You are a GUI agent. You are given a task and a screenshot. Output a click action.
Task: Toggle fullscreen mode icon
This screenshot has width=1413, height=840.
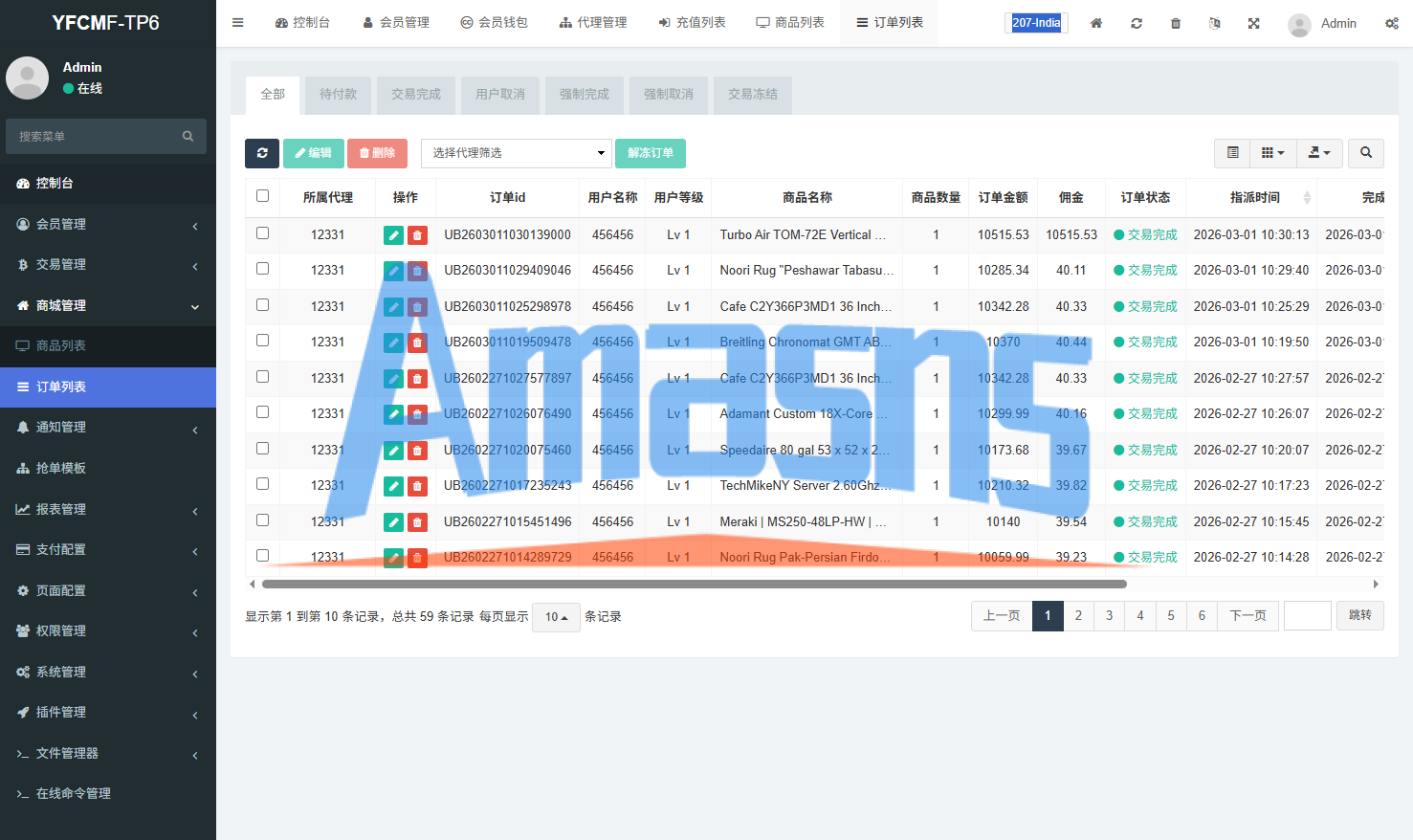(1254, 23)
